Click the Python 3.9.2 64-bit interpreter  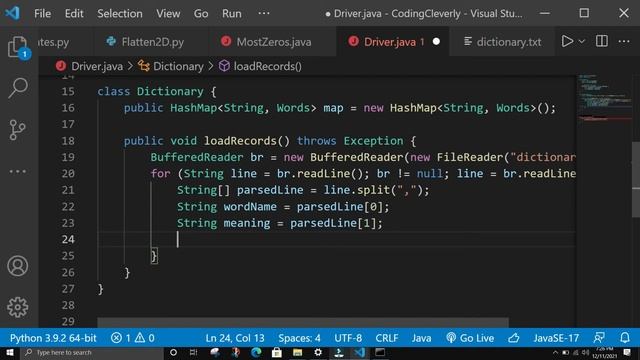click(53, 338)
